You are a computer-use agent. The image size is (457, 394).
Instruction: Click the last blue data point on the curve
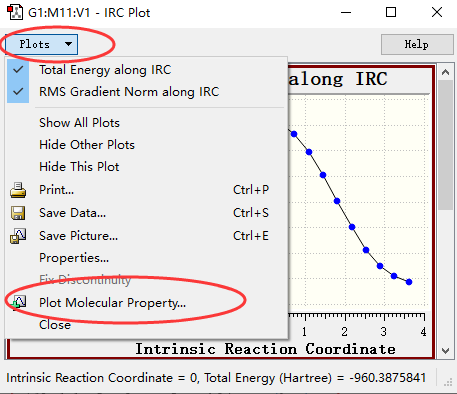coord(409,282)
